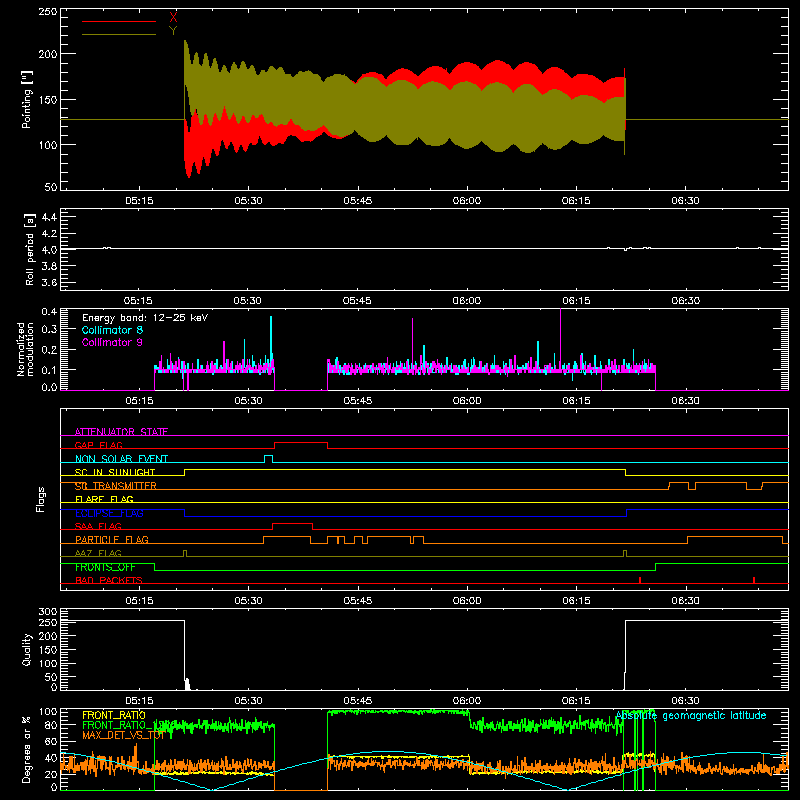Click the 300 tick on Quality axis

[x=48, y=612]
